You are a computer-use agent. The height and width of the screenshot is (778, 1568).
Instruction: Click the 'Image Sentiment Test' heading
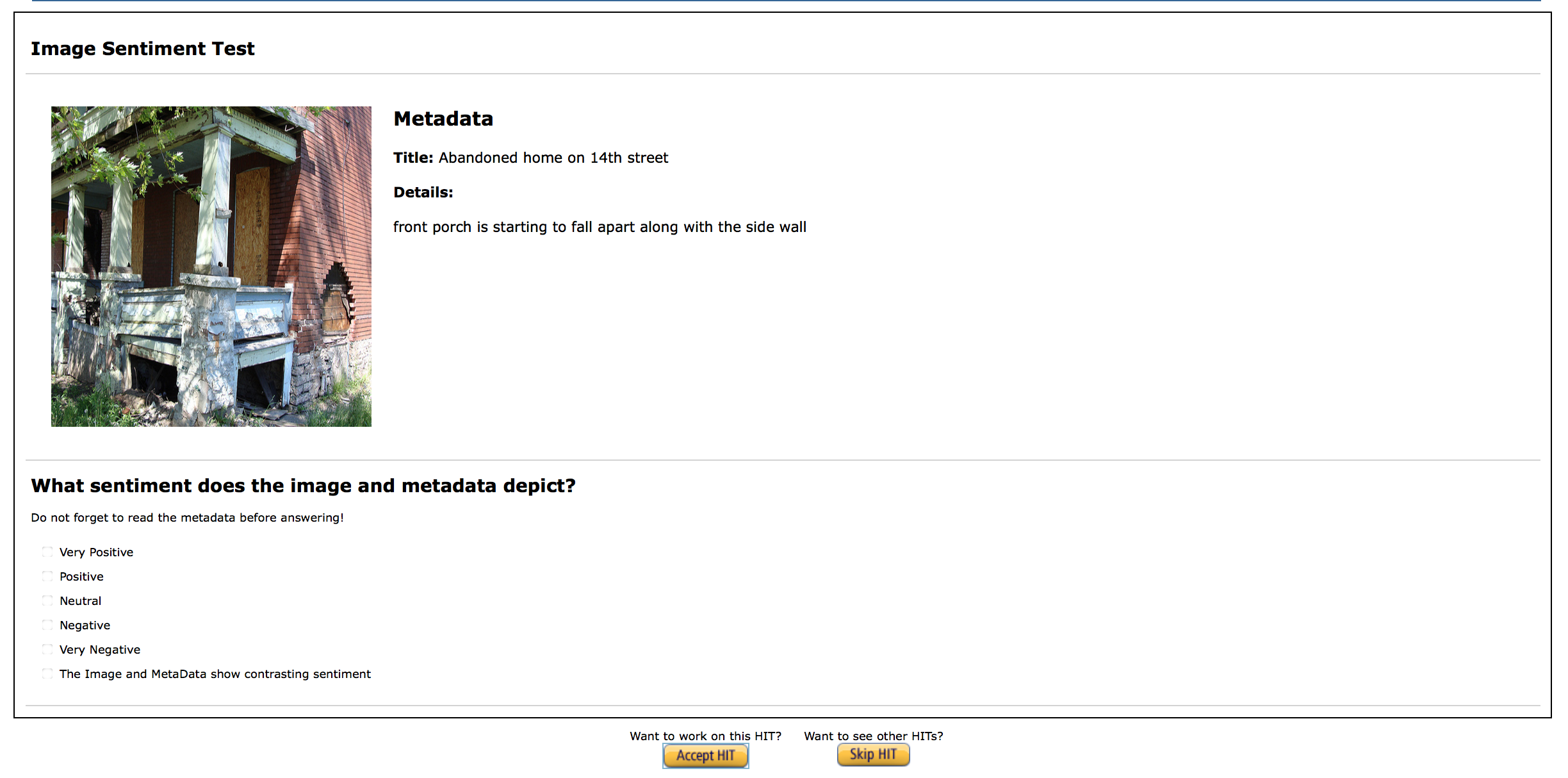142,49
